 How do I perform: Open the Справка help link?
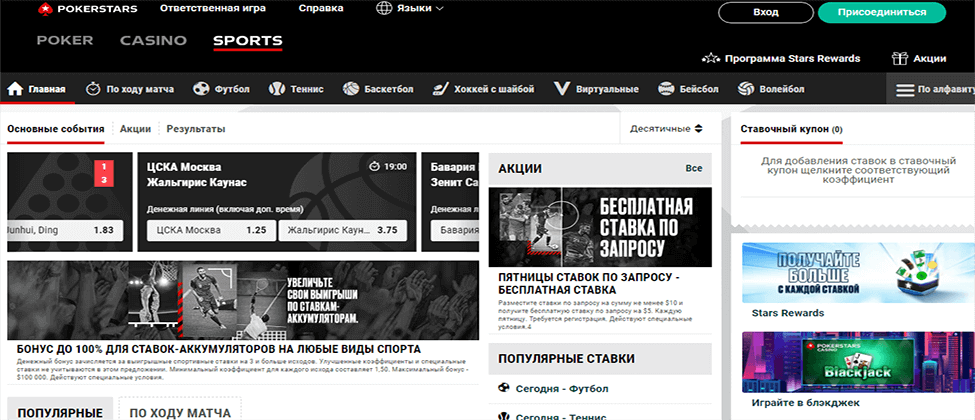[321, 9]
